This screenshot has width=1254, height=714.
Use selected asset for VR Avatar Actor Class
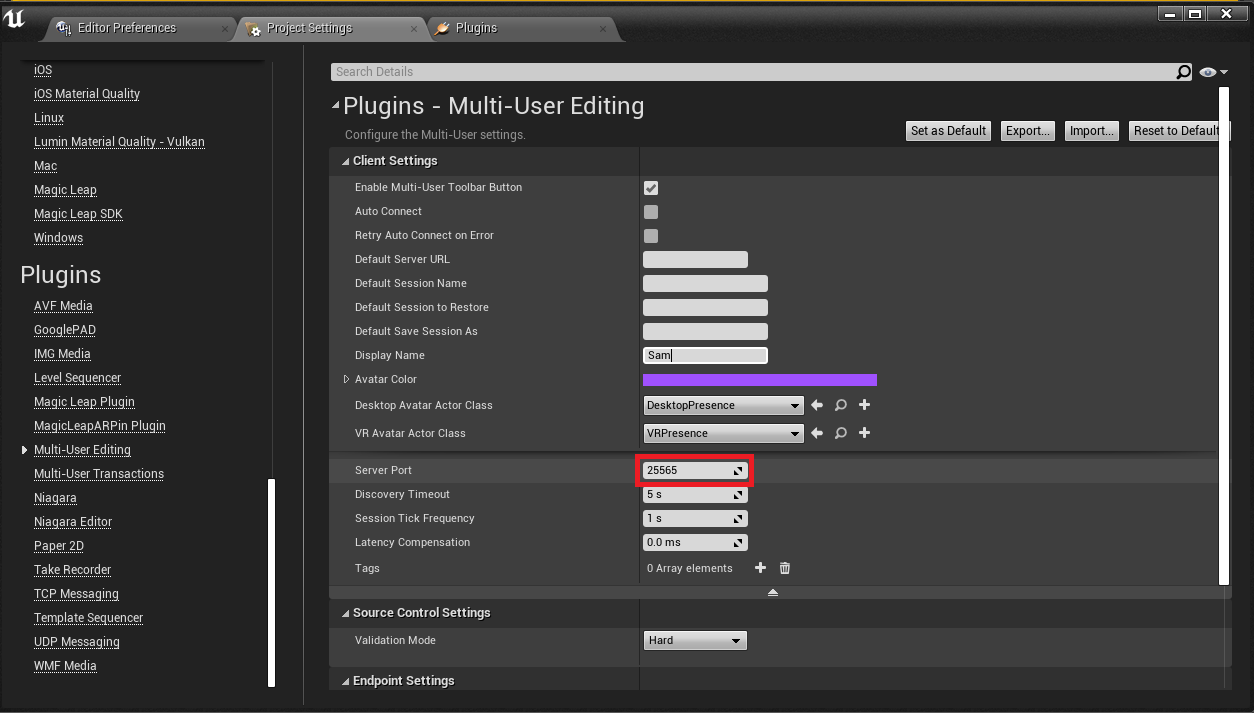coord(817,433)
